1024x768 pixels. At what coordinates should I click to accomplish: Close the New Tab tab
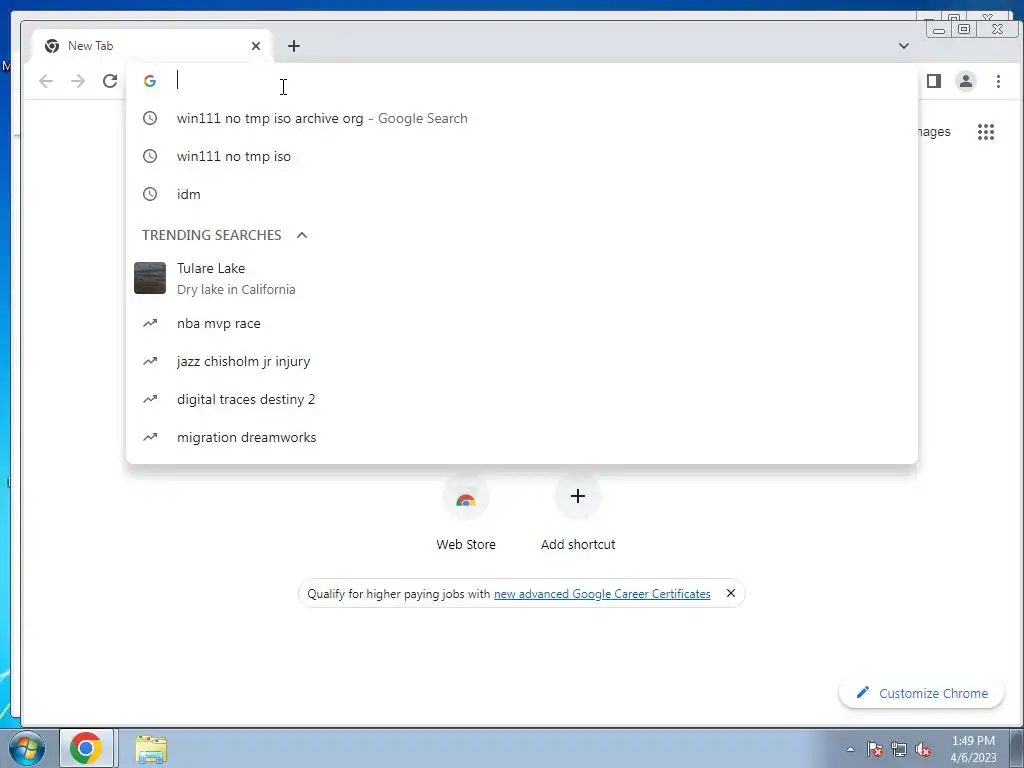[256, 46]
